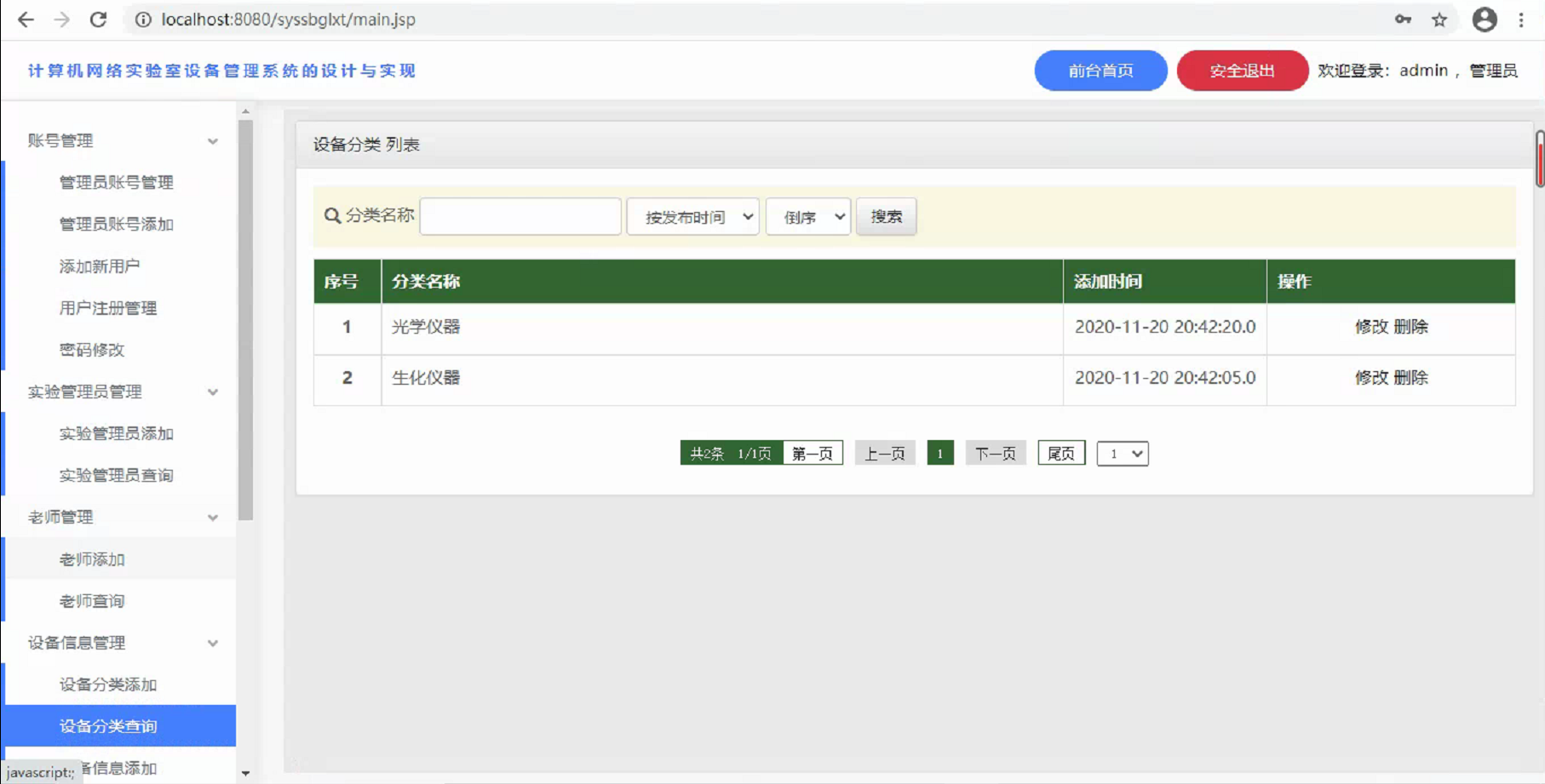Image resolution: width=1545 pixels, height=784 pixels.
Task: Go to 第一页 in pagination
Action: click(x=813, y=454)
